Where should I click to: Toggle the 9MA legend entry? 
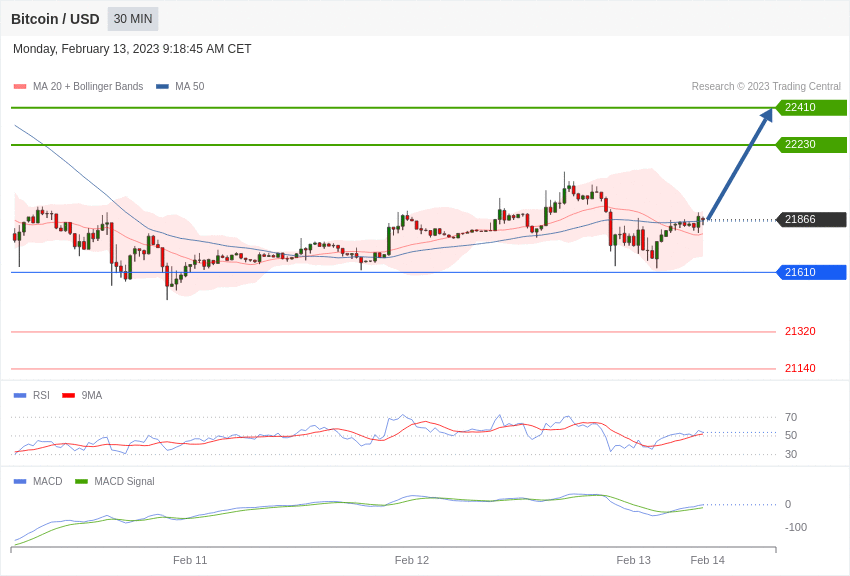click(82, 396)
